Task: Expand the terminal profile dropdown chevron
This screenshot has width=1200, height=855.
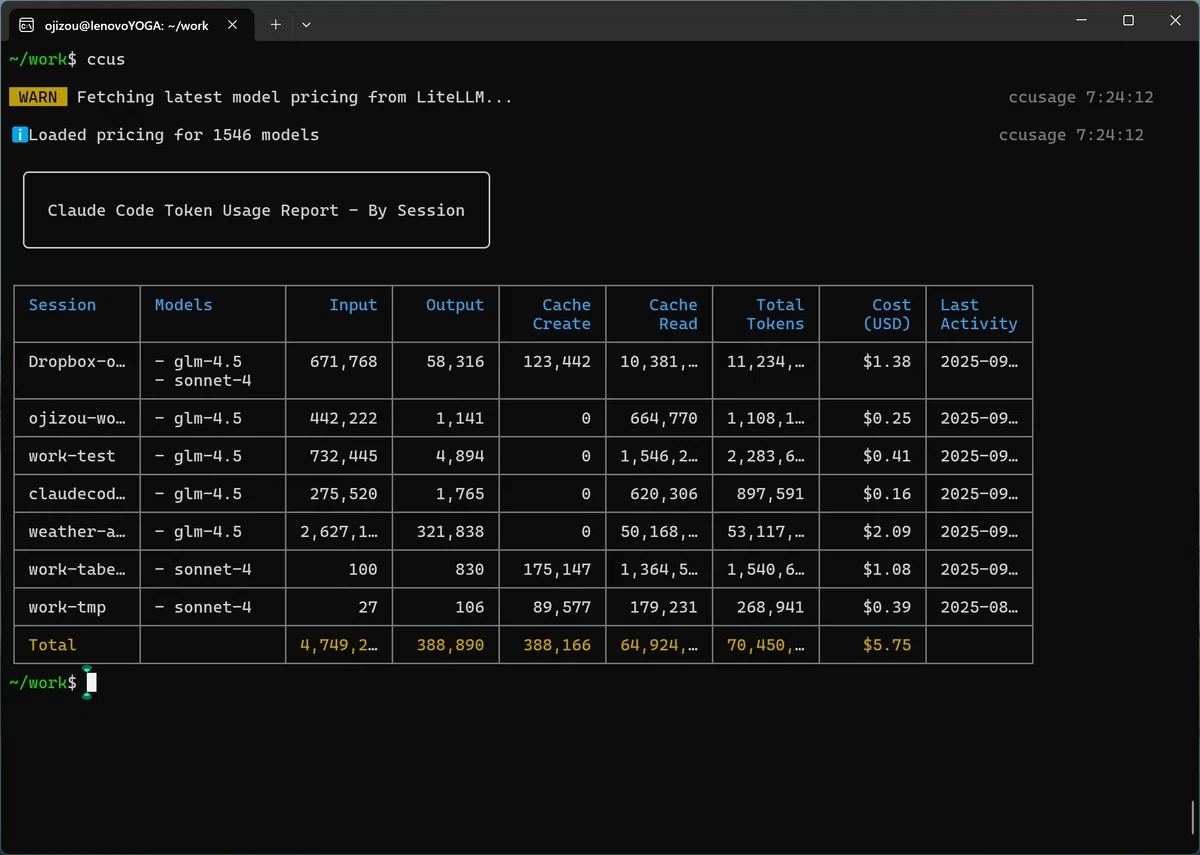Action: [306, 25]
